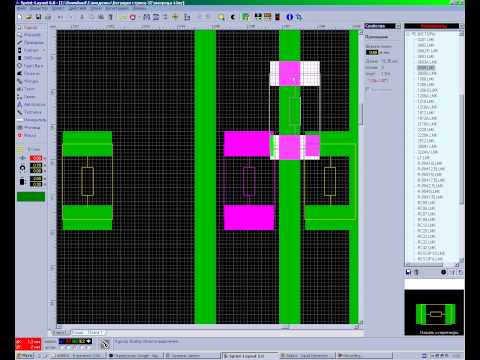Click the macro library list scrollbar

click(462, 147)
